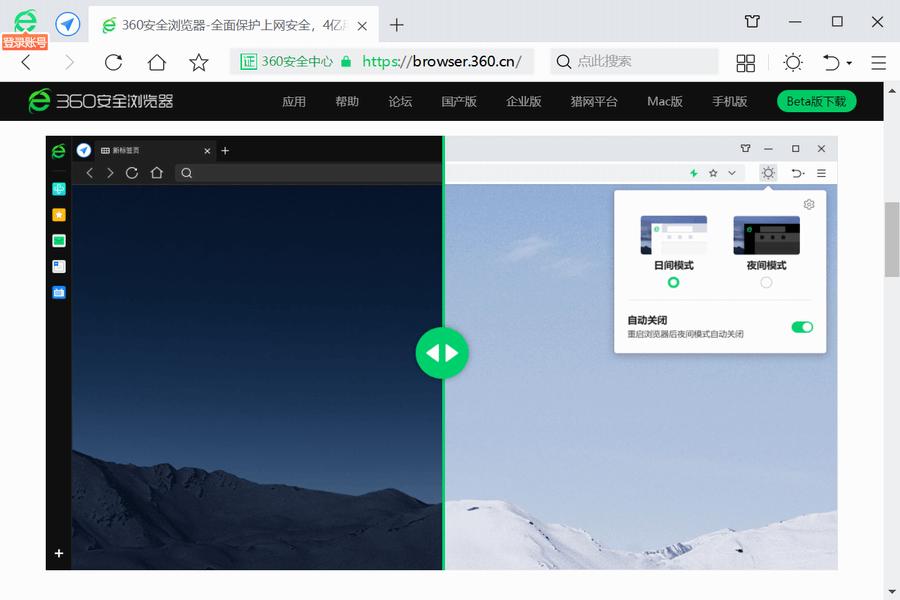The image size is (900, 600).
Task: Click the page vertical scrollbar thumb
Action: point(891,239)
